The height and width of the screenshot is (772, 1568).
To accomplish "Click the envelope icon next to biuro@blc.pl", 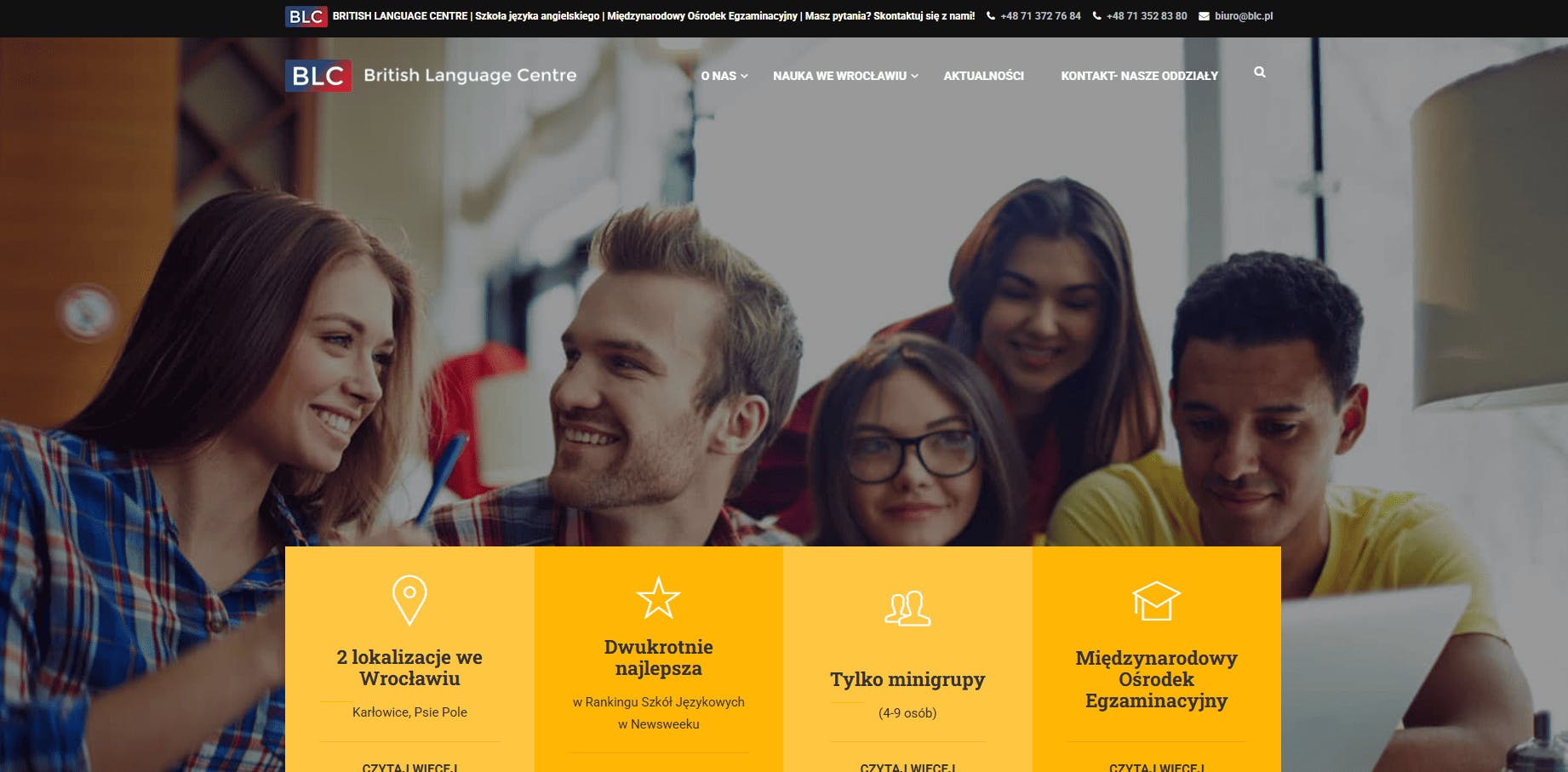I will pyautogui.click(x=1204, y=16).
